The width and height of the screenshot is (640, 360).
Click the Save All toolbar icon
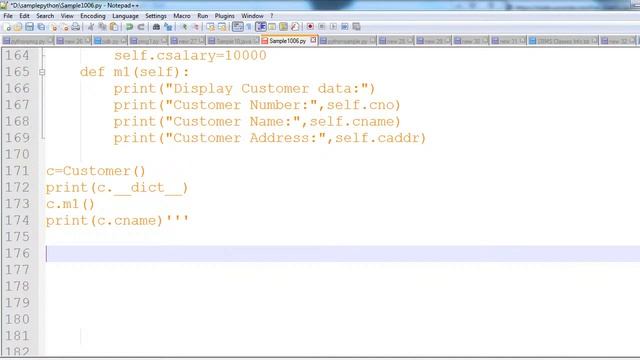(x=41, y=27)
